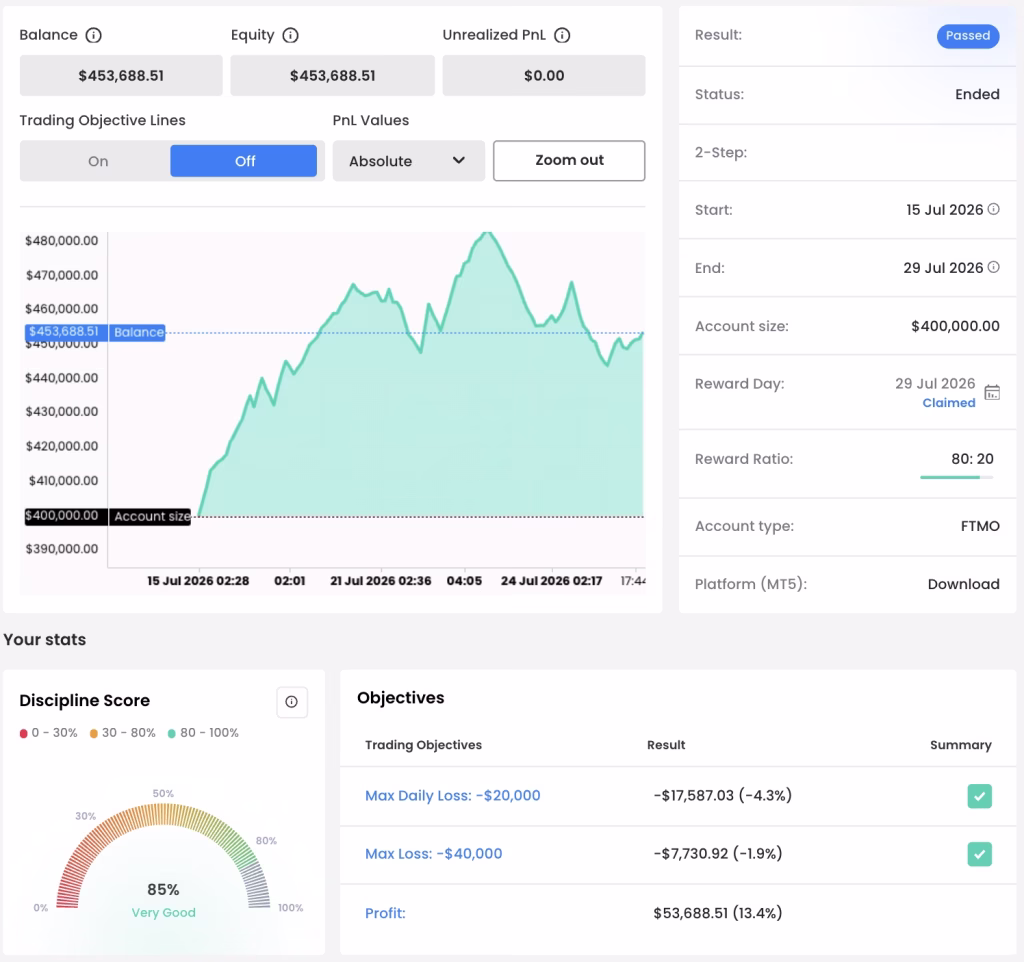Open the Reward Day calendar icon
The width and height of the screenshot is (1024, 962).
click(x=992, y=393)
